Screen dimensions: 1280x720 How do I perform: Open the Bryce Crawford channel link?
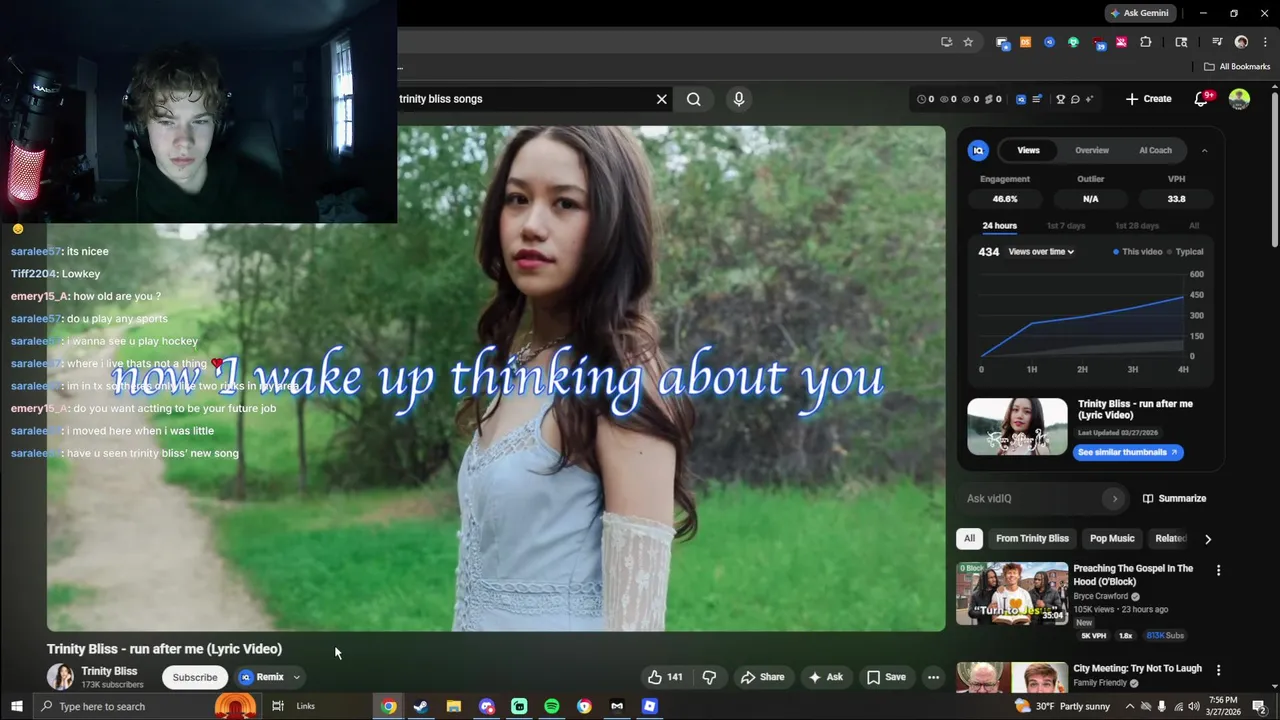click(x=1100, y=596)
